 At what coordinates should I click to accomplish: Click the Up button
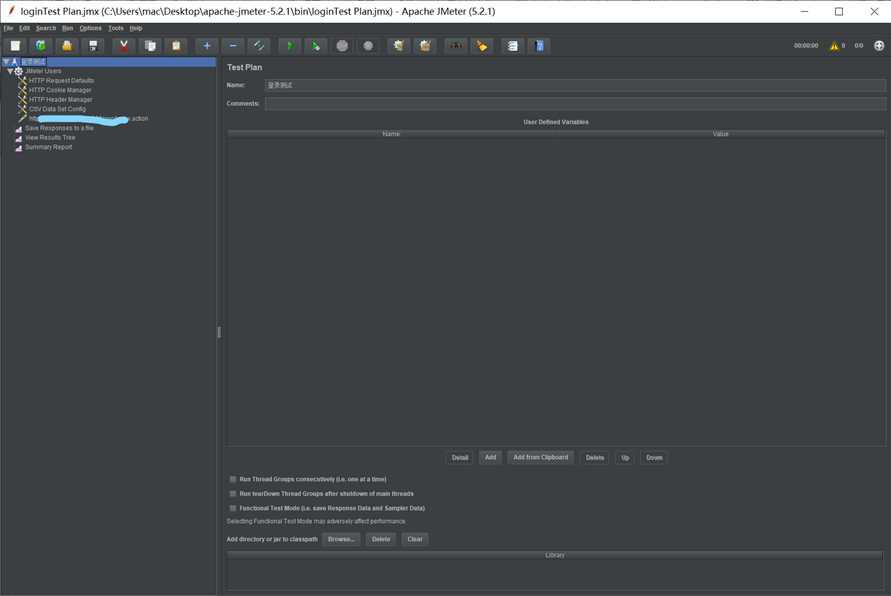[x=625, y=458]
